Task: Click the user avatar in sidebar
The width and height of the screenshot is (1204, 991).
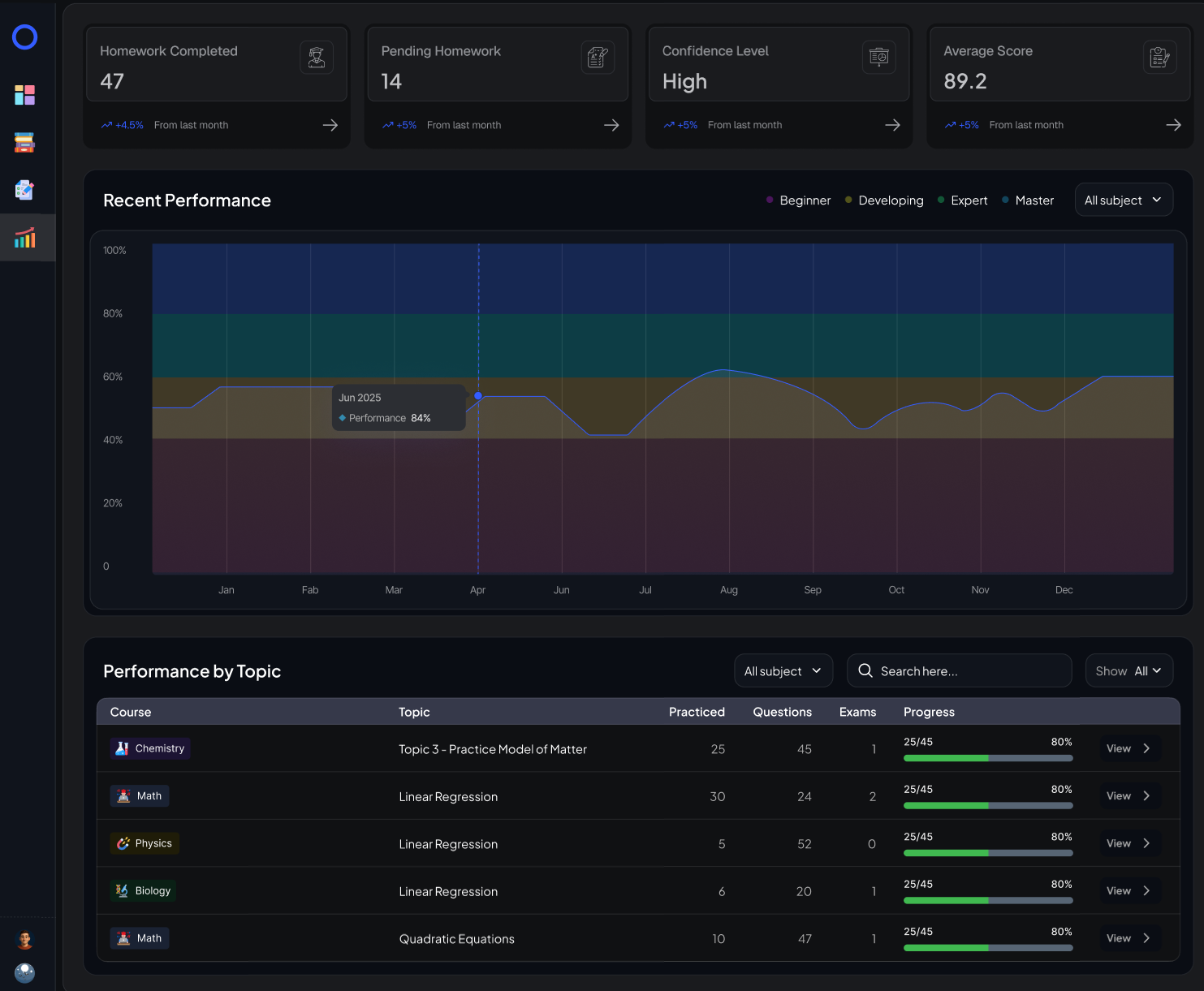Action: pos(25,940)
